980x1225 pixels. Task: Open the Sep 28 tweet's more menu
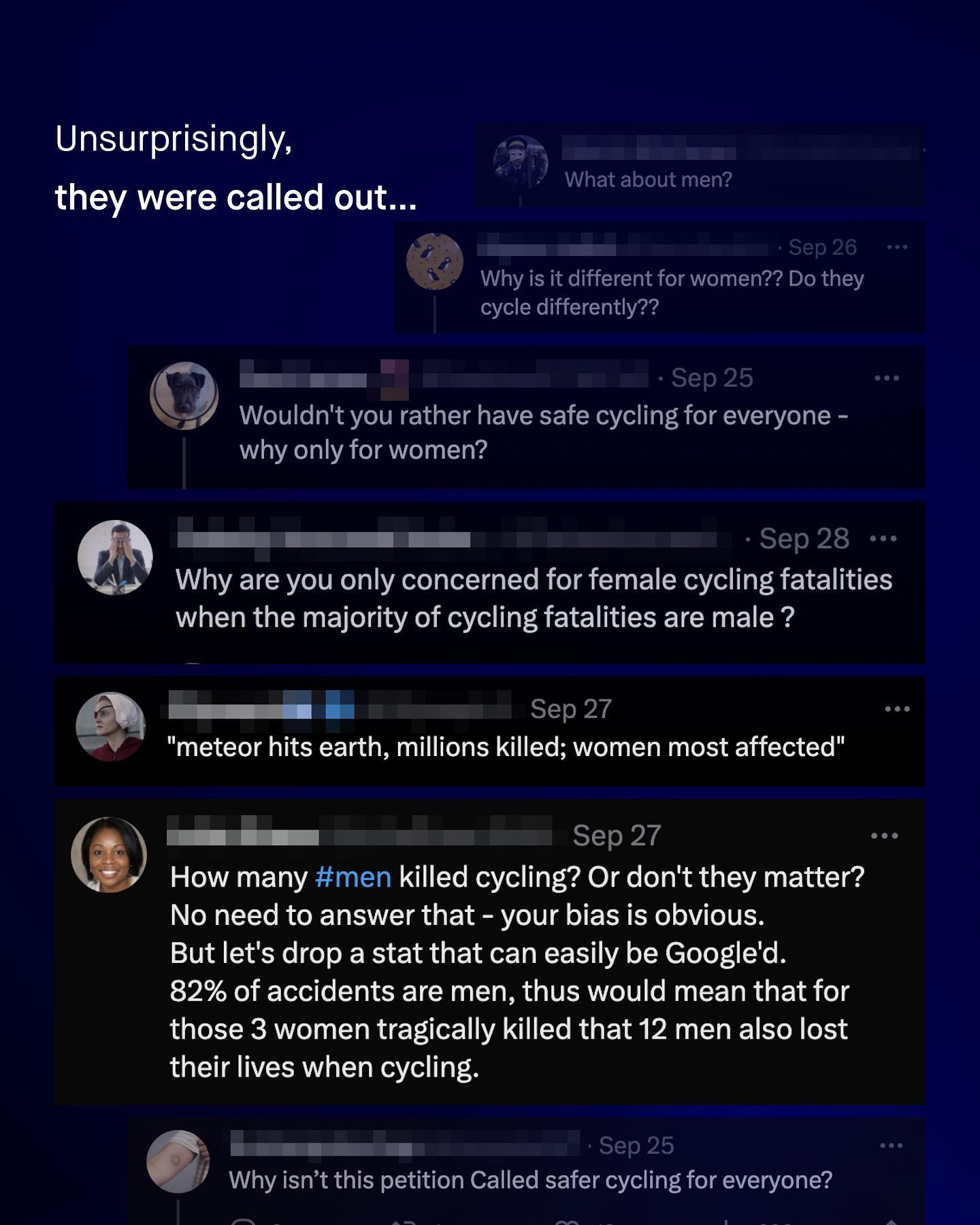883,539
